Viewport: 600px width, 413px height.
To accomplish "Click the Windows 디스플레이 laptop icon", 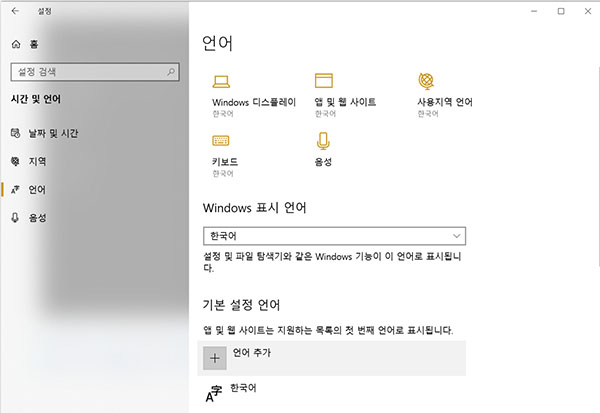I will click(221, 82).
